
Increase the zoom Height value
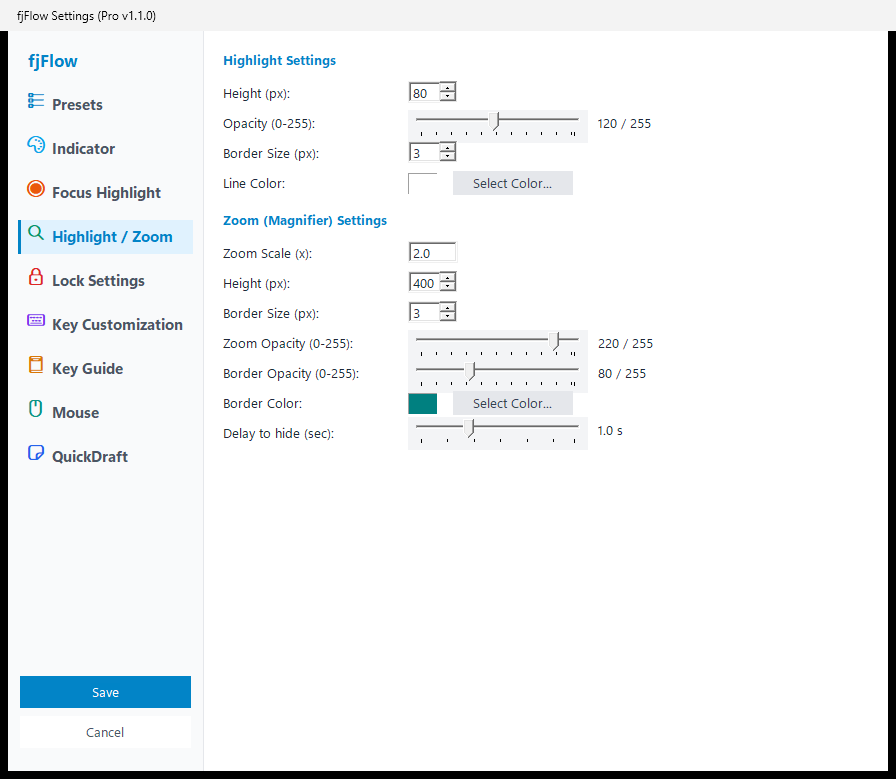tap(447, 278)
